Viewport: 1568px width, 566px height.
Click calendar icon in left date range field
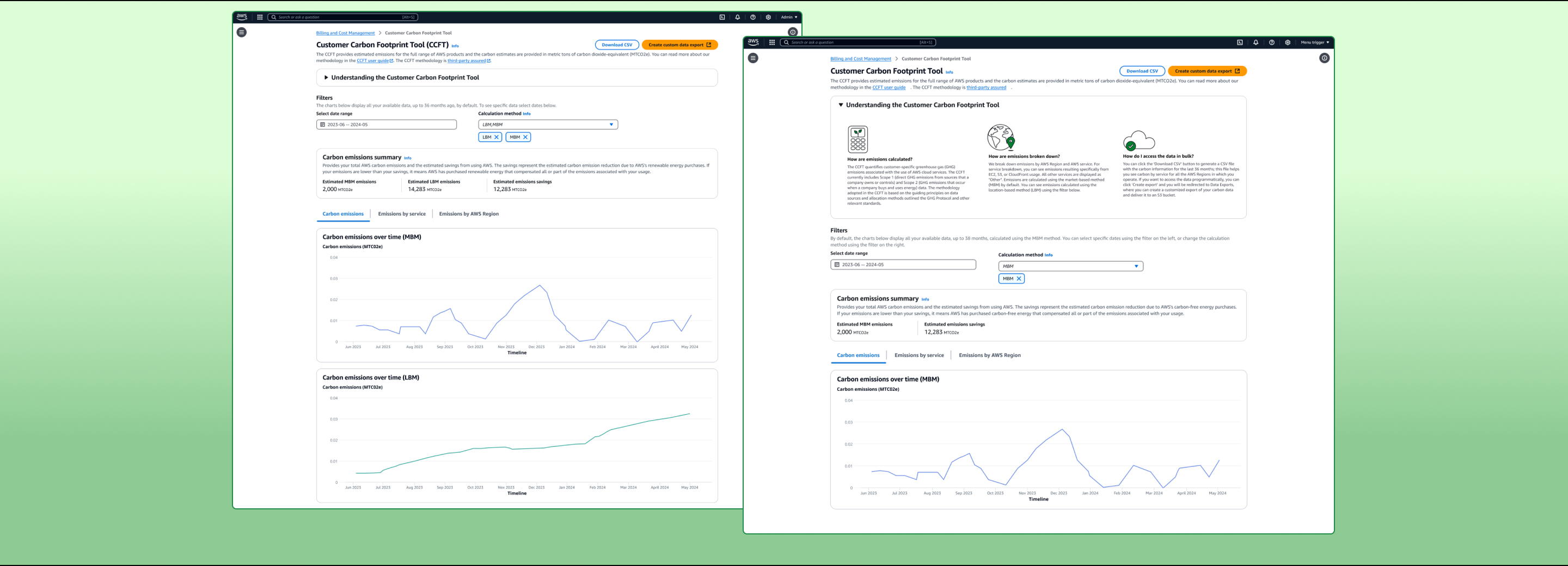(x=323, y=124)
